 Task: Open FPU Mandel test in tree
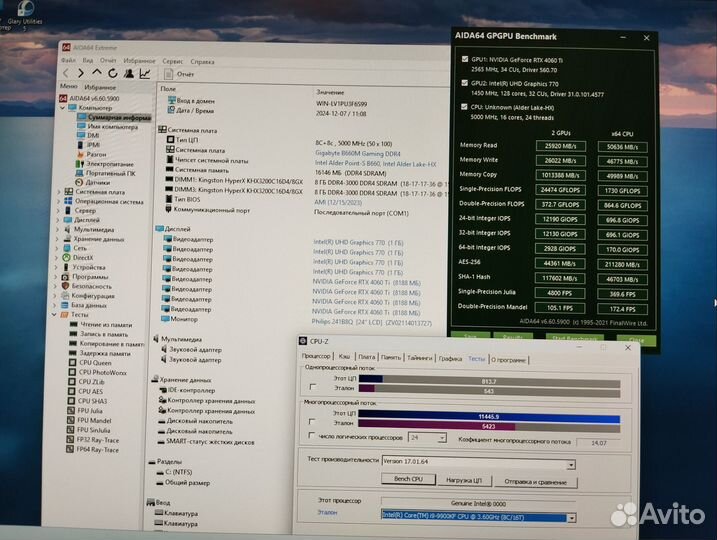(94, 421)
